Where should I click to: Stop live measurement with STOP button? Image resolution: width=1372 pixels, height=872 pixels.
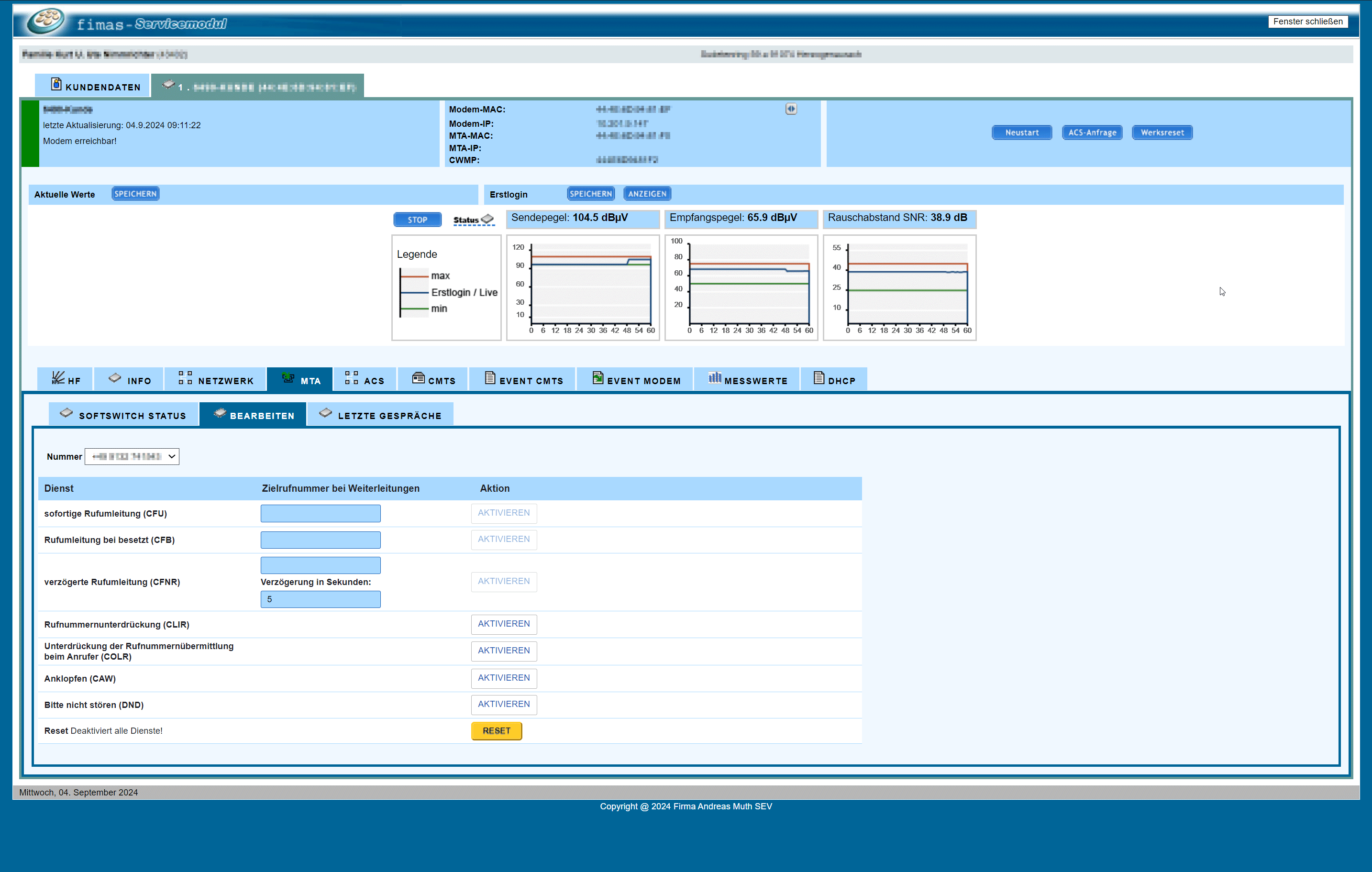tap(417, 219)
